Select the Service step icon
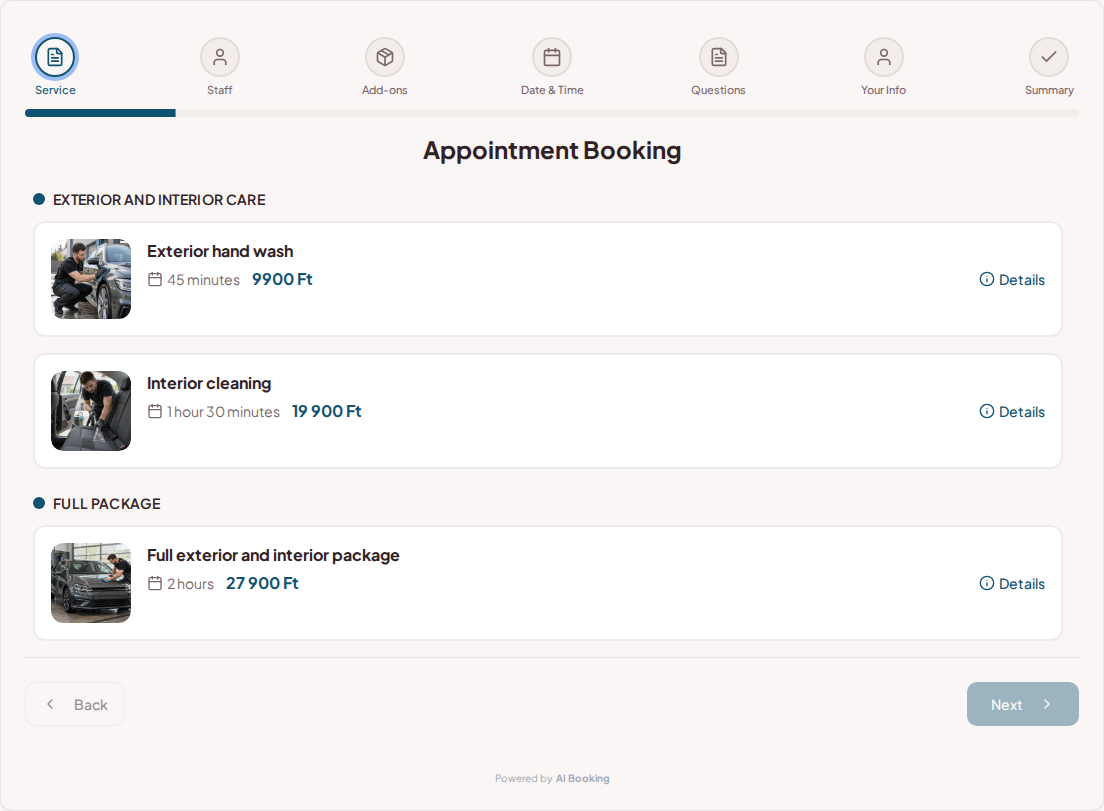Screen dimensions: 1104x811 (55, 57)
